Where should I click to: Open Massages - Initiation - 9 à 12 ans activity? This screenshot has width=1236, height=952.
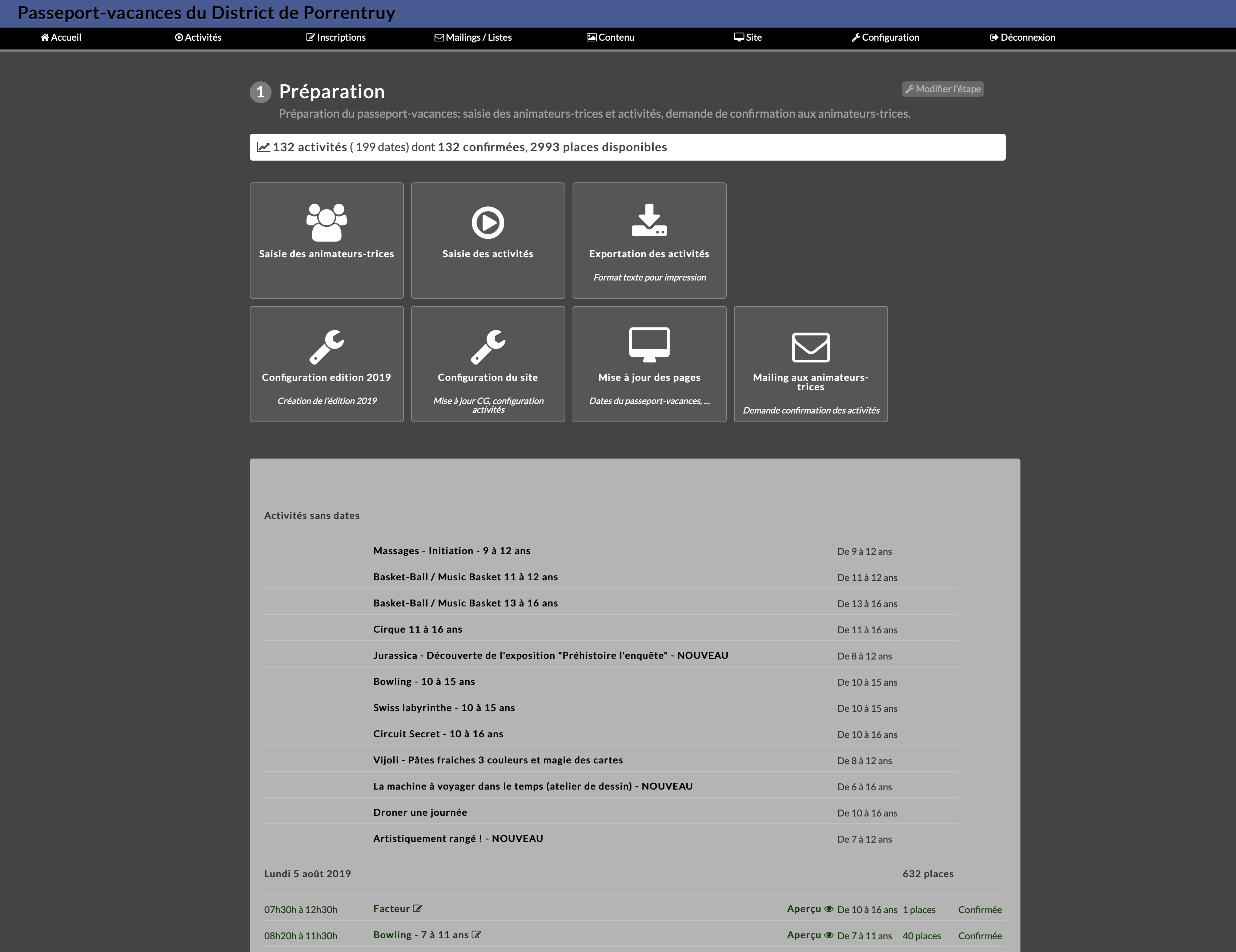click(x=452, y=551)
